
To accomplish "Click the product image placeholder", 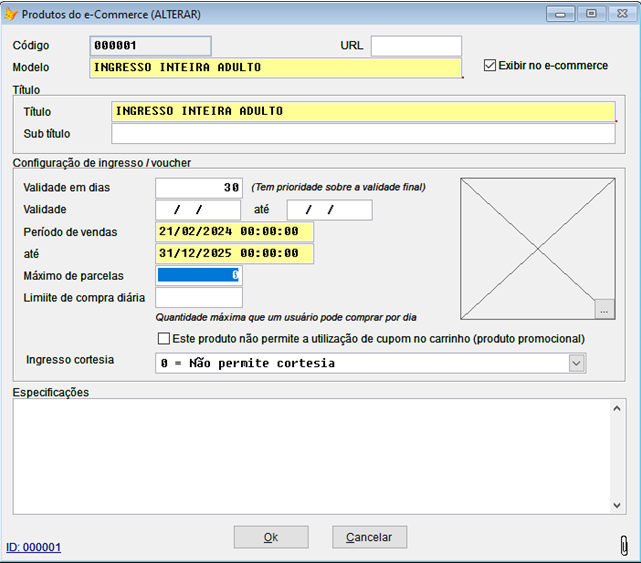I will click(x=537, y=247).
